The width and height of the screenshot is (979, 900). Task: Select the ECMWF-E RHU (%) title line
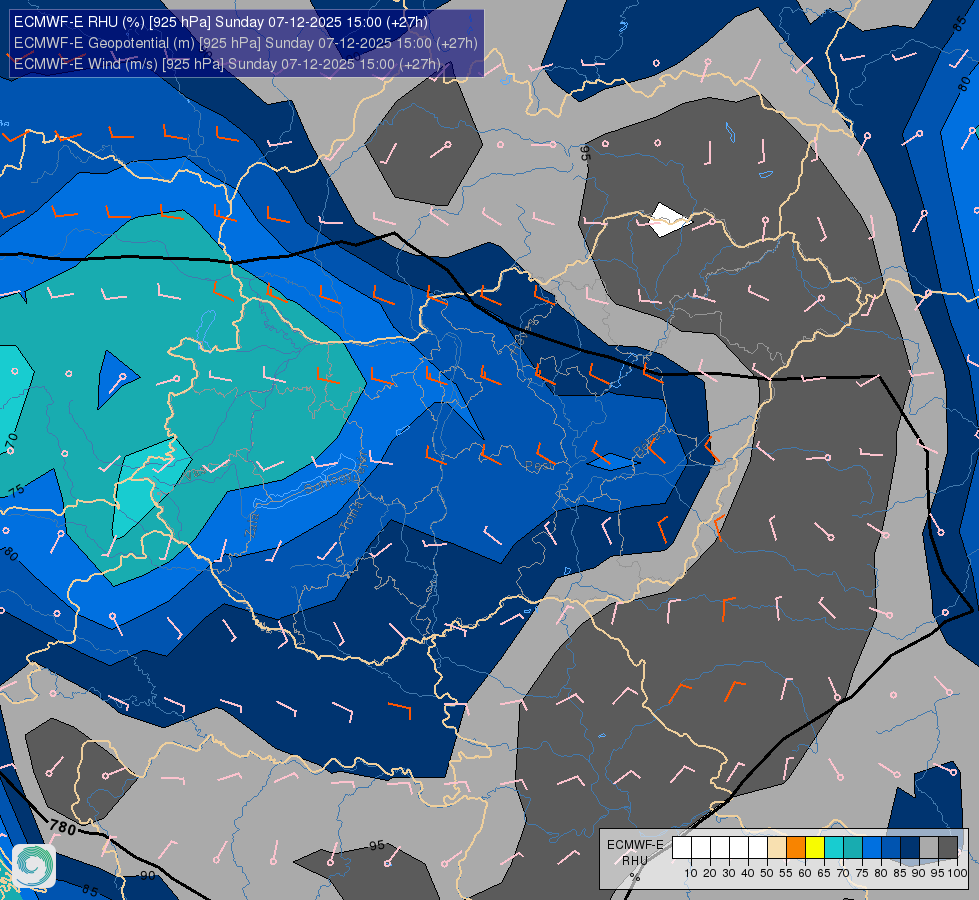pyautogui.click(x=220, y=22)
